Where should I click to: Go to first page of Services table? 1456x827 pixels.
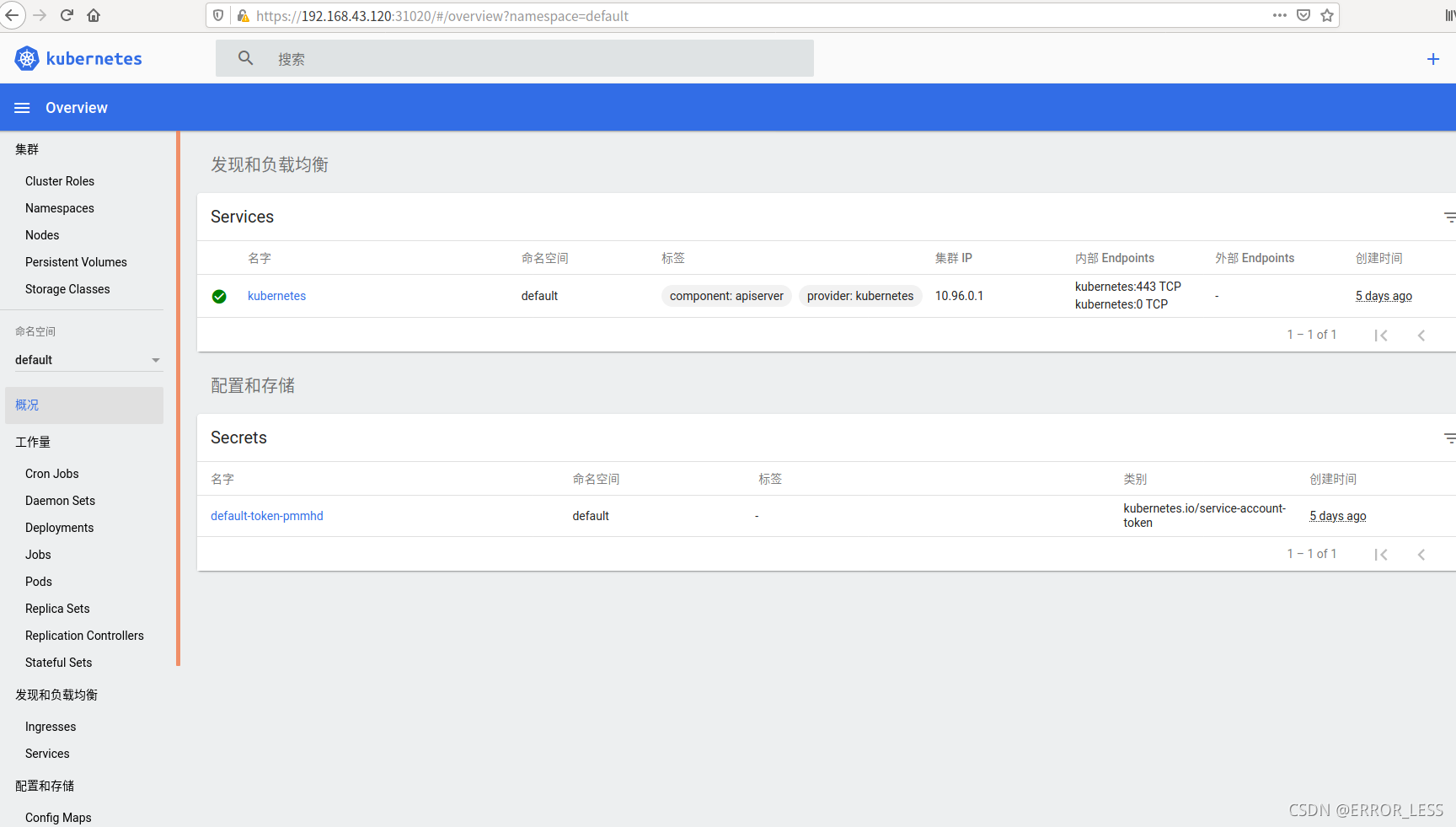pyautogui.click(x=1381, y=336)
